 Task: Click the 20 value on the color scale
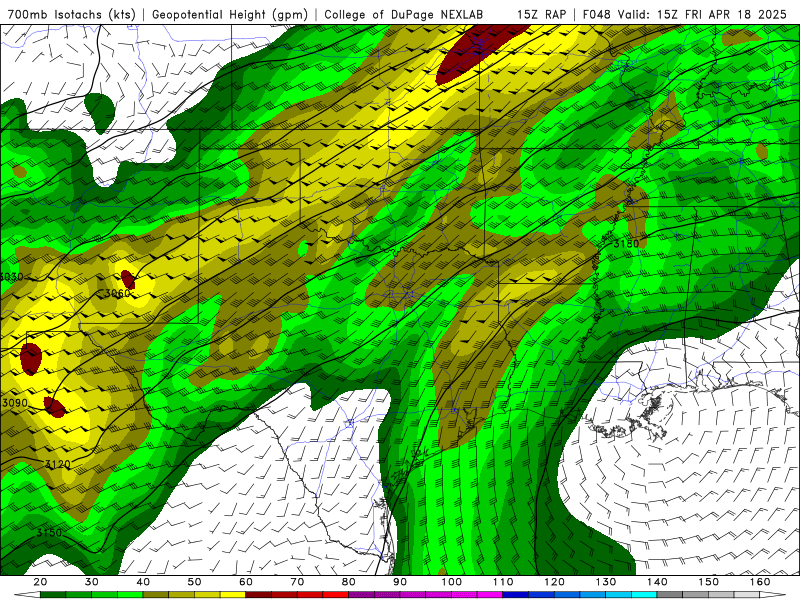pyautogui.click(x=40, y=582)
